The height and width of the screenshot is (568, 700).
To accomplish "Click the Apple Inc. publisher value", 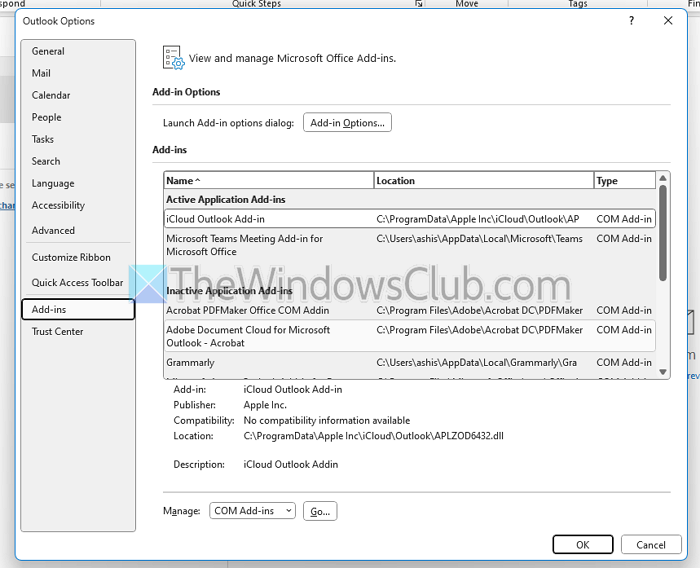I will (x=265, y=405).
